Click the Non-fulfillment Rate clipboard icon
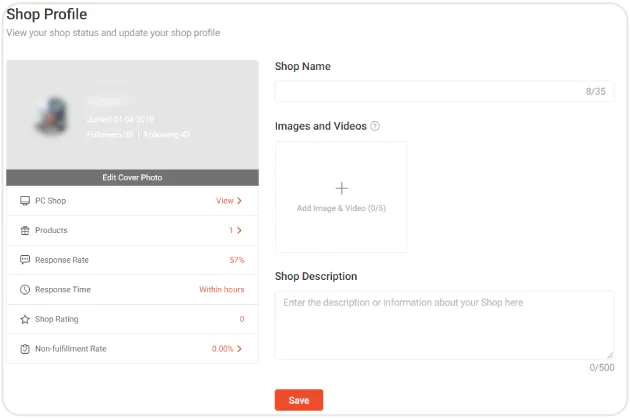The image size is (630, 418). click(x=25, y=349)
